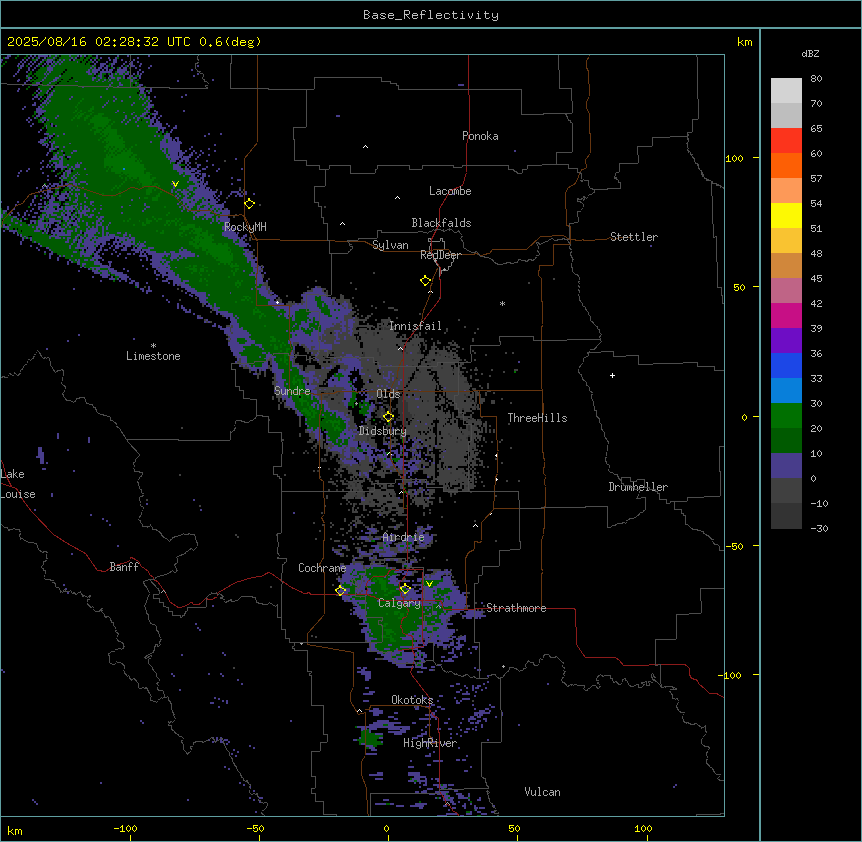862x842 pixels.
Task: Click the RedDeer city label
Action: (440, 255)
